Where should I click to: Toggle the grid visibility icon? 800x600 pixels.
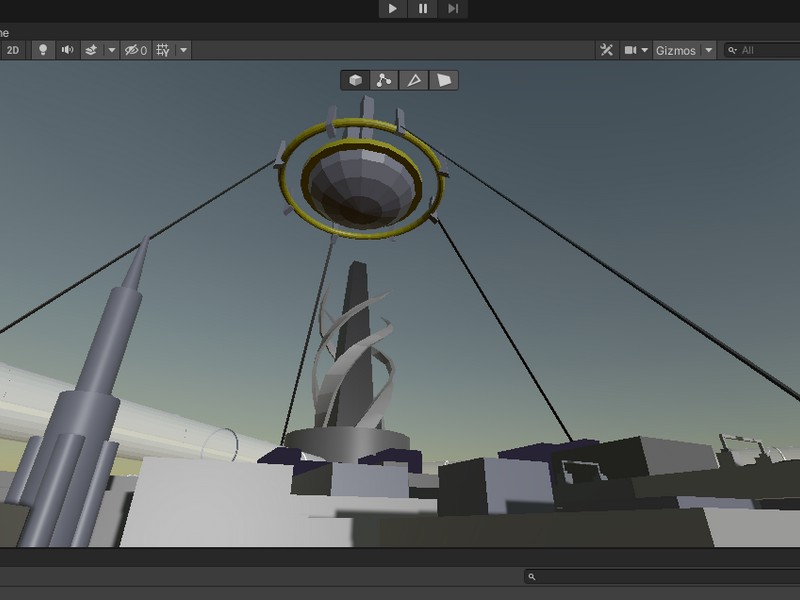click(161, 49)
